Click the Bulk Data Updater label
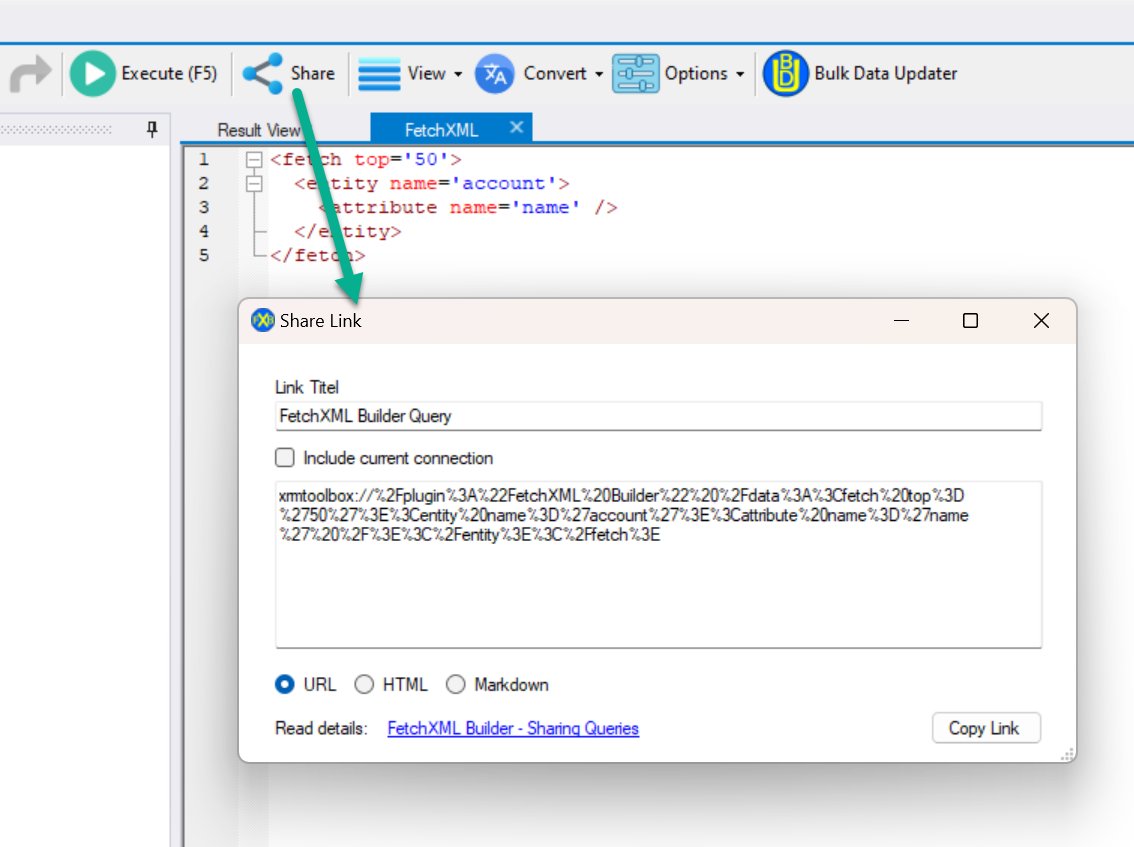Screen dimensions: 1134x847 coord(886,74)
